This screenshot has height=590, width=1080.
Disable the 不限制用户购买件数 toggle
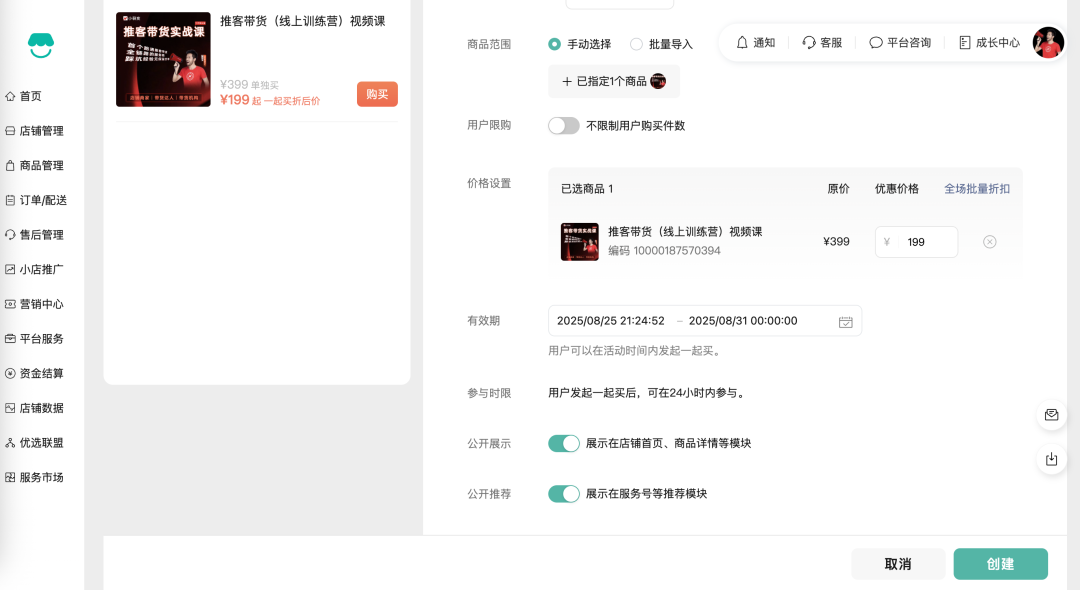tap(563, 126)
